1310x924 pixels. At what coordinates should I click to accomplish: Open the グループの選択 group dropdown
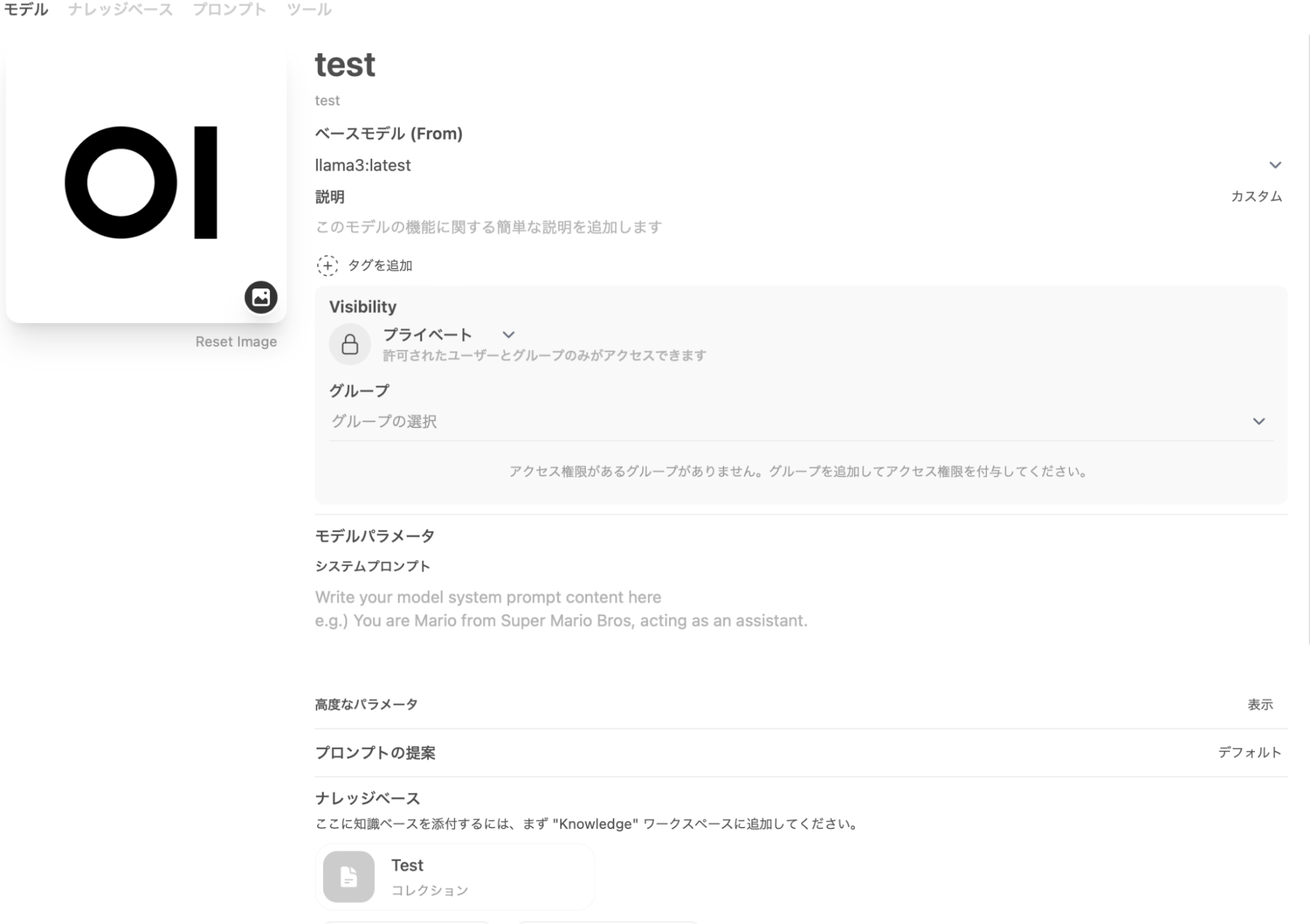coord(1258,421)
